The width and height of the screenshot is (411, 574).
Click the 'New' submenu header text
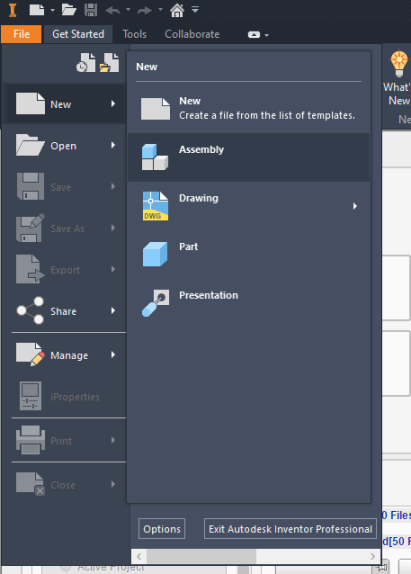(147, 67)
